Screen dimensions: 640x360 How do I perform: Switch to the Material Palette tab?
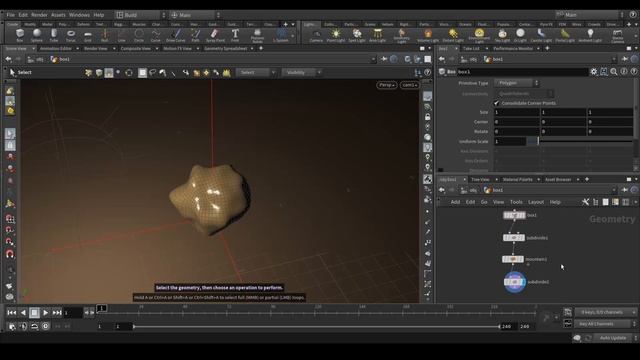point(518,179)
